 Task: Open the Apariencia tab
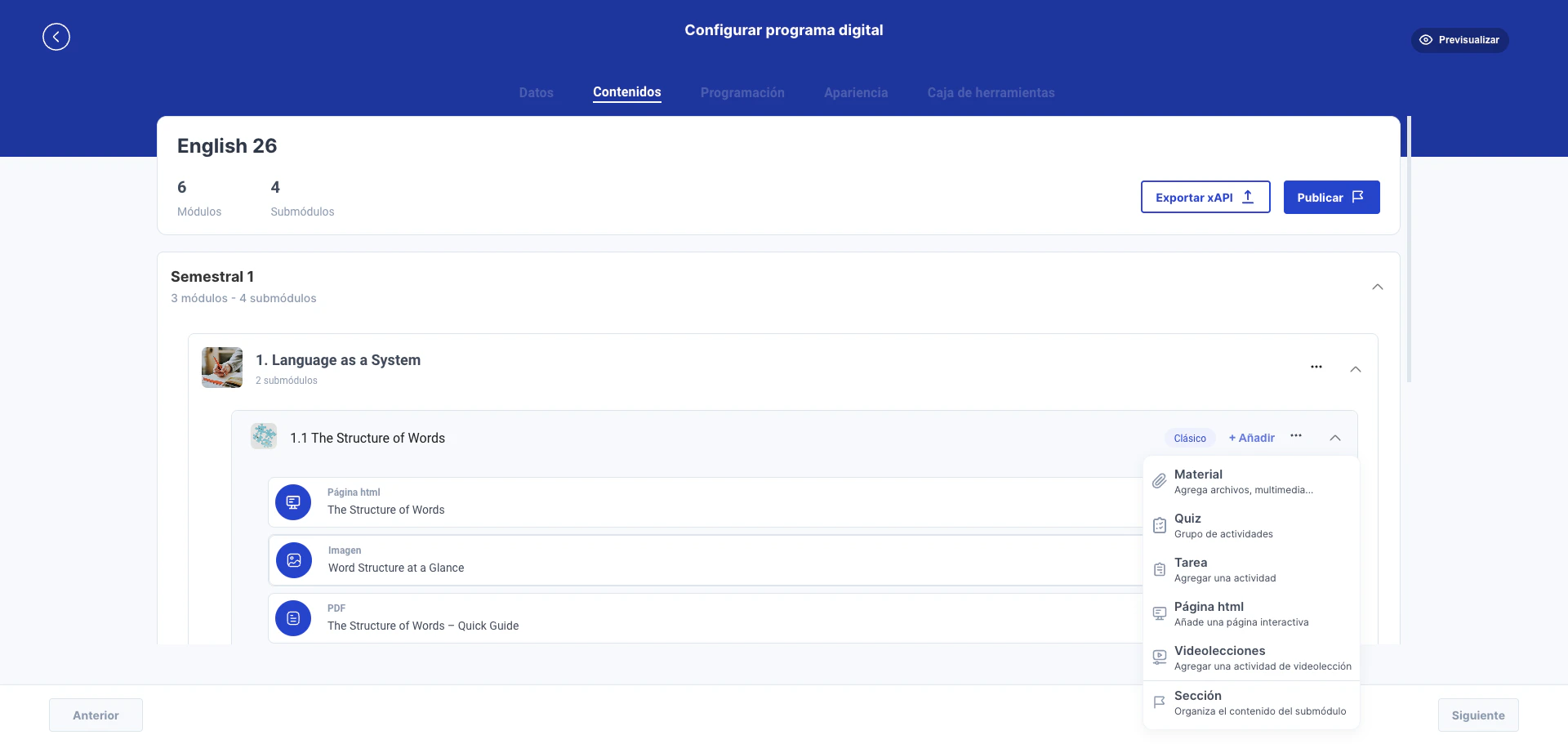point(856,92)
